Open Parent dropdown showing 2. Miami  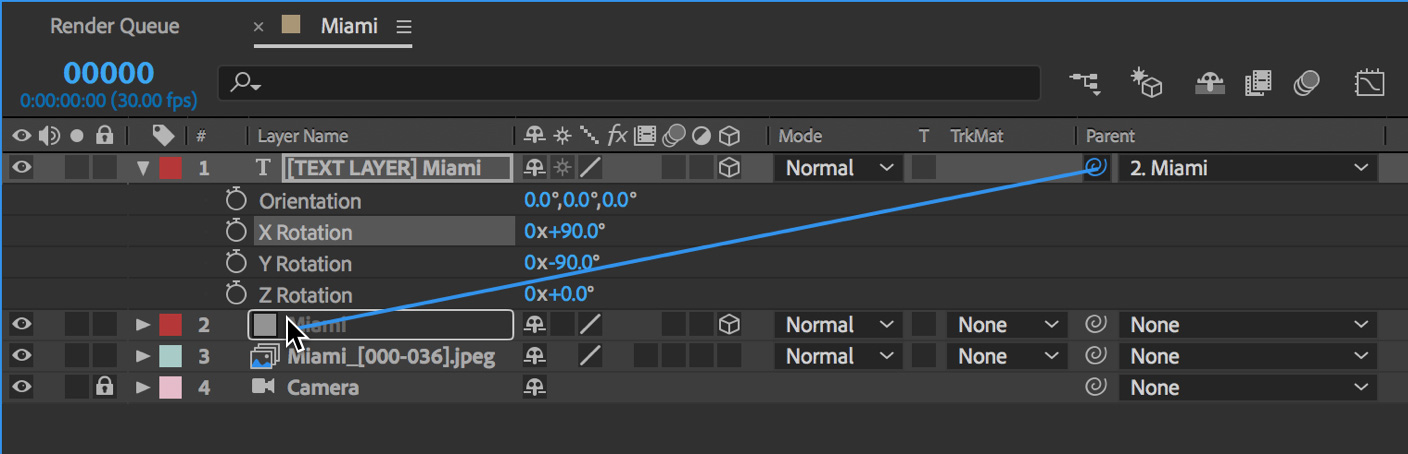pyautogui.click(x=1247, y=168)
